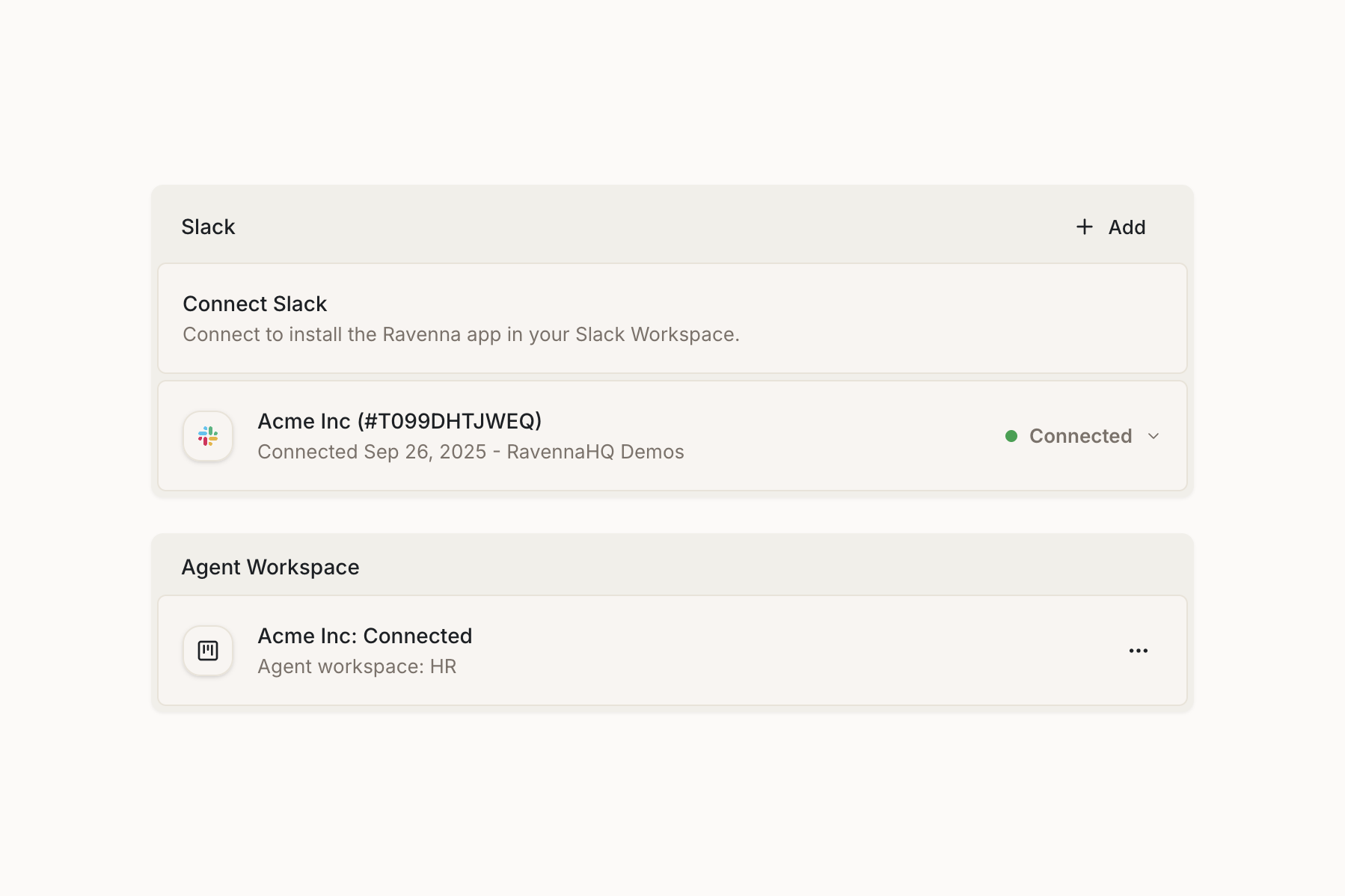The height and width of the screenshot is (896, 1345).
Task: Click the Slack section header
Action: click(208, 227)
